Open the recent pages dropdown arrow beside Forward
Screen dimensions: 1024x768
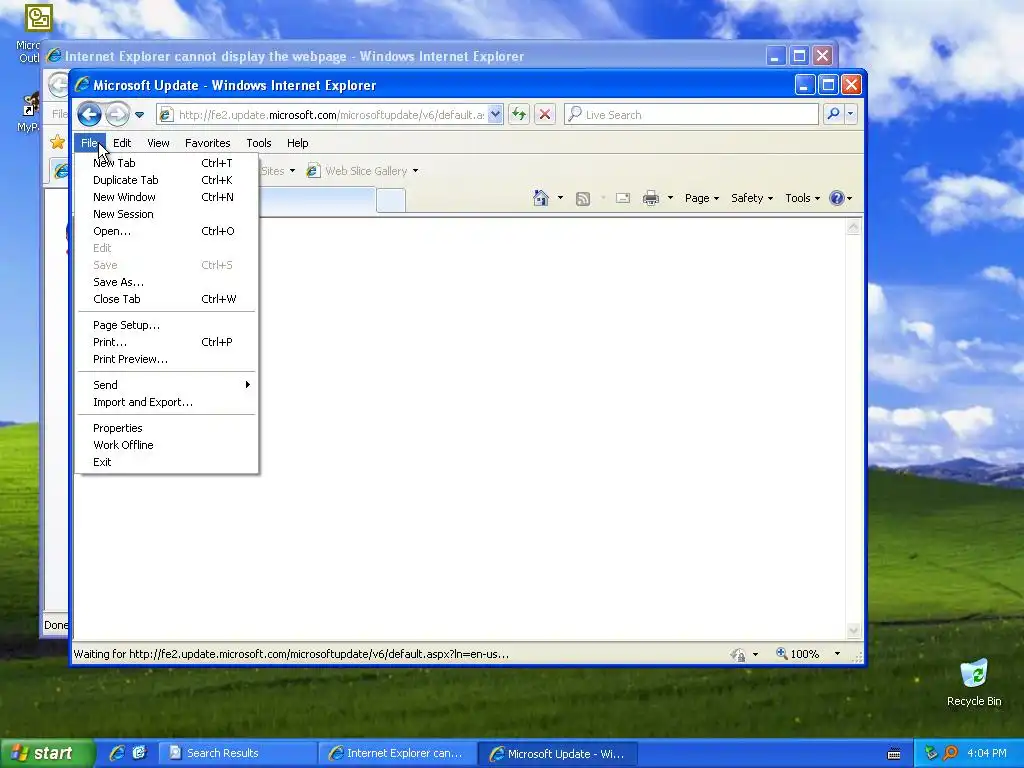(139, 115)
